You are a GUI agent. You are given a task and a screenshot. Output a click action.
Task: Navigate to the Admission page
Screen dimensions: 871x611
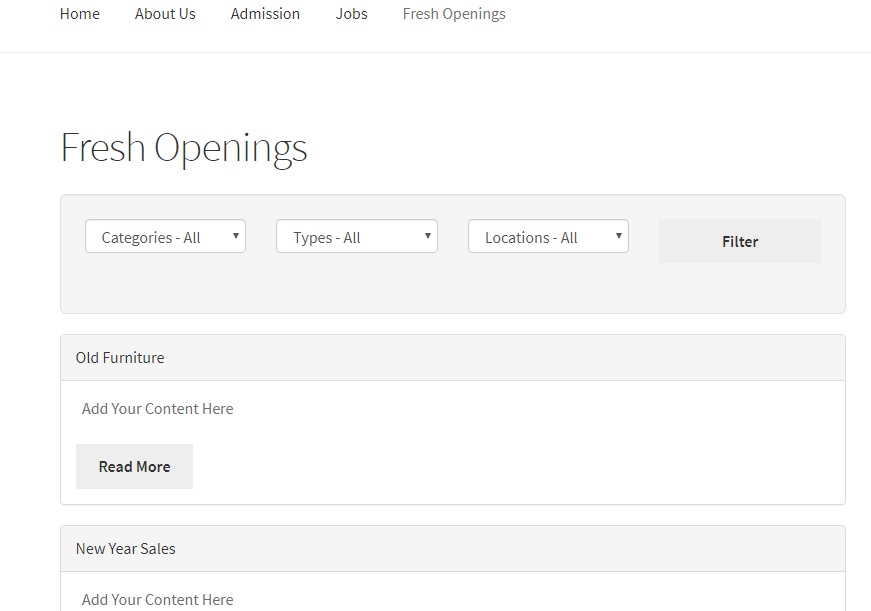[x=265, y=14]
